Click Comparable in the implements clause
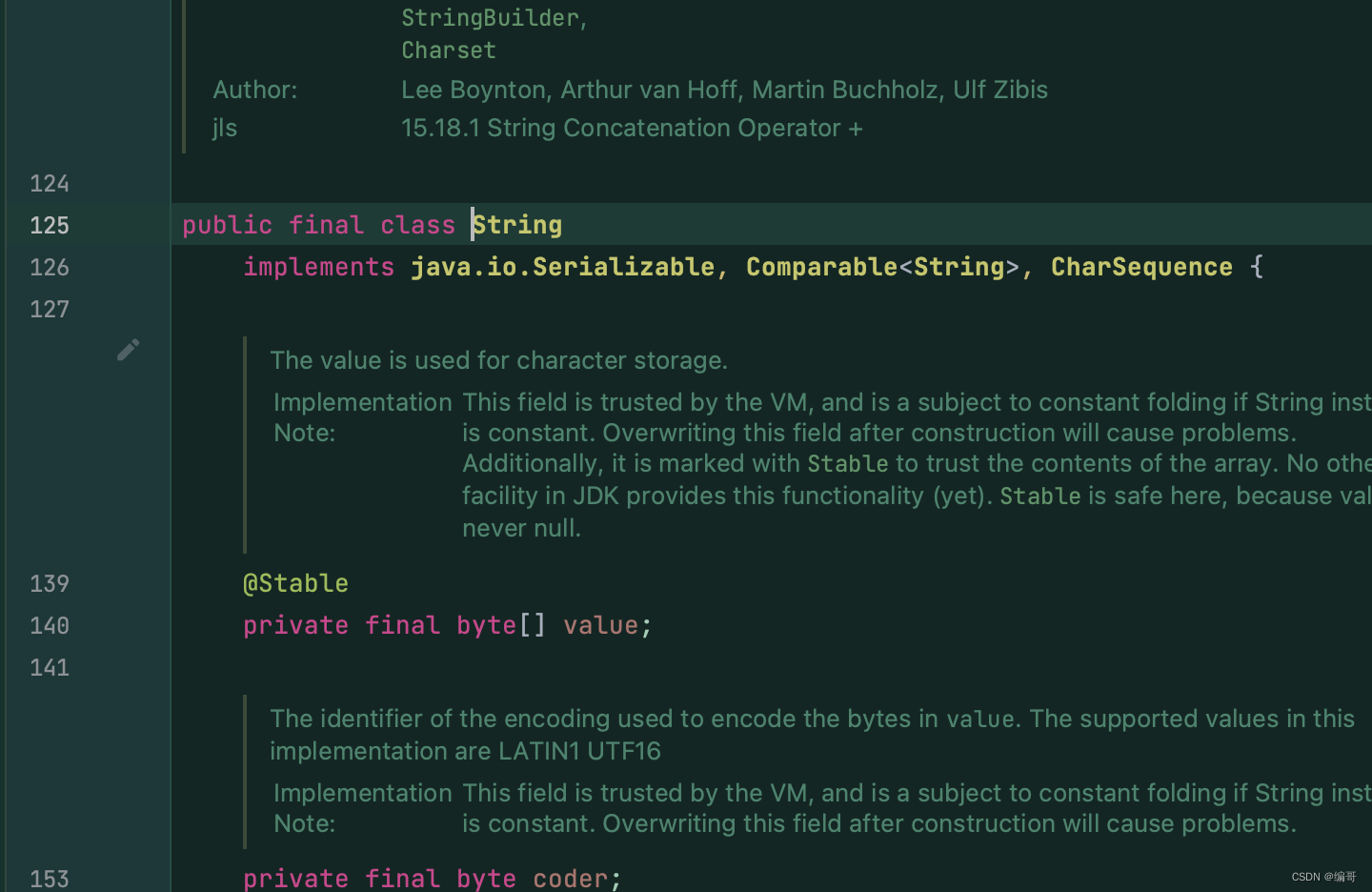 [x=821, y=268]
